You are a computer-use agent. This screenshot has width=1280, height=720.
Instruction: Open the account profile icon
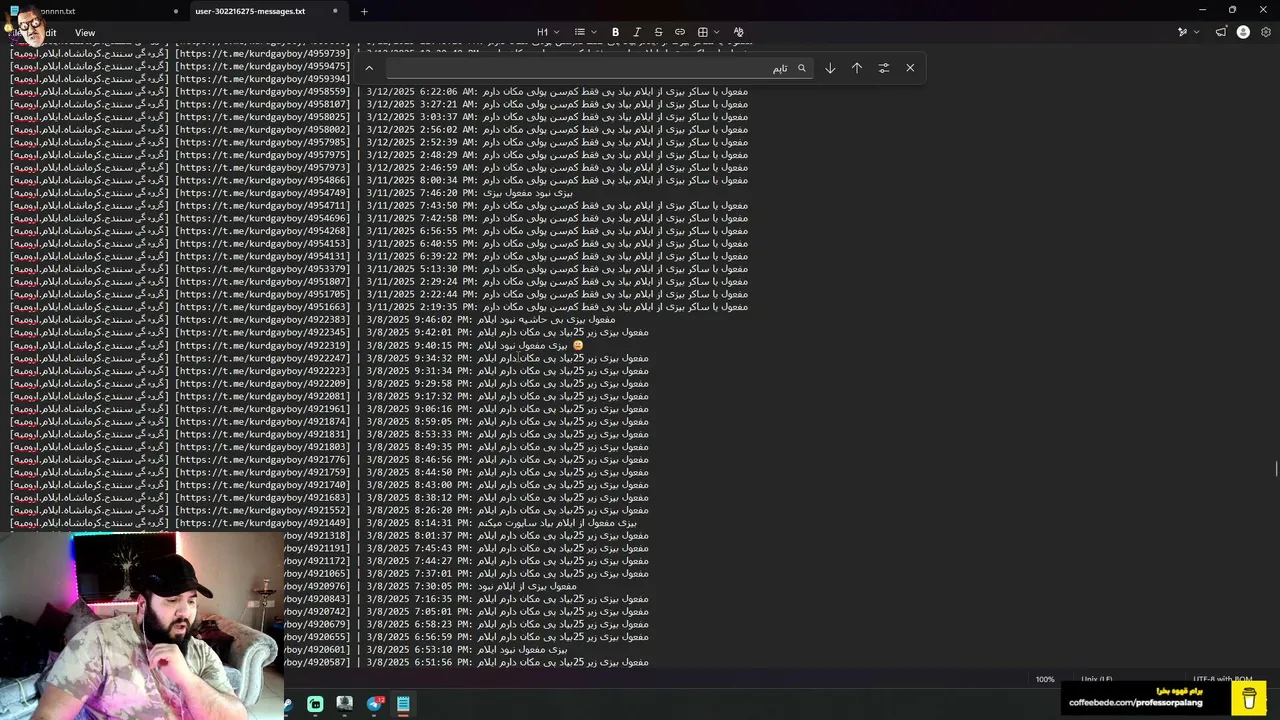click(x=1243, y=32)
